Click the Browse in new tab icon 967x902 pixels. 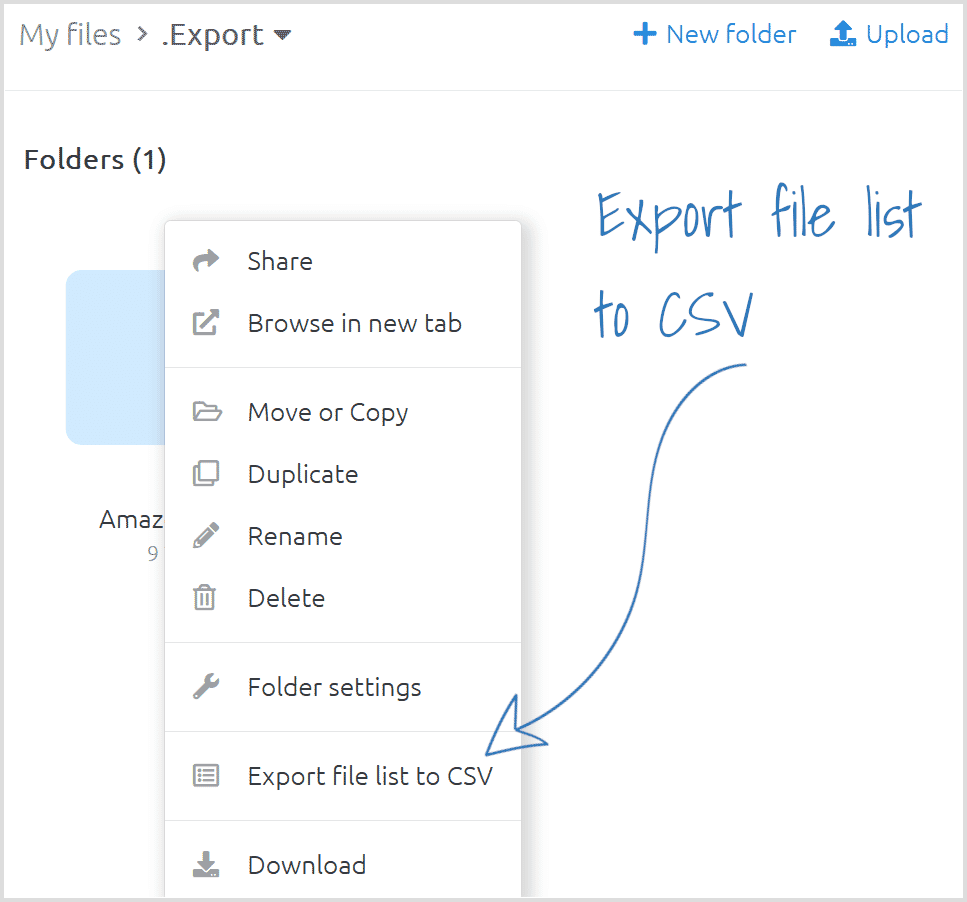tap(205, 323)
